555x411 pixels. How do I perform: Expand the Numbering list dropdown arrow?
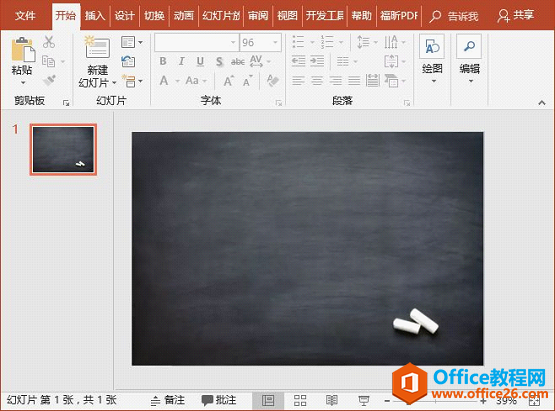(x=341, y=42)
